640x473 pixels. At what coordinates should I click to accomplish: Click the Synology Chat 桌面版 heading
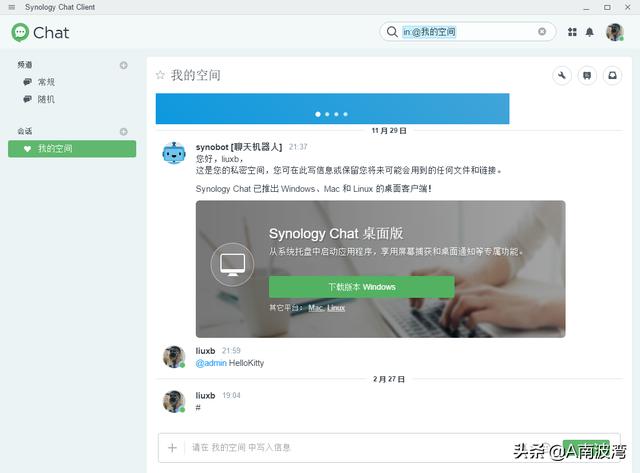point(336,233)
